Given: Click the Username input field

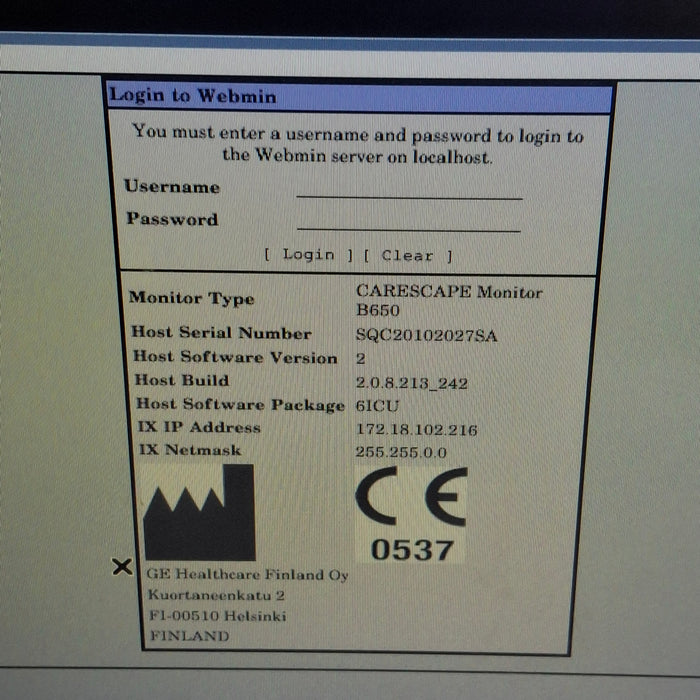Looking at the screenshot, I should [x=409, y=188].
